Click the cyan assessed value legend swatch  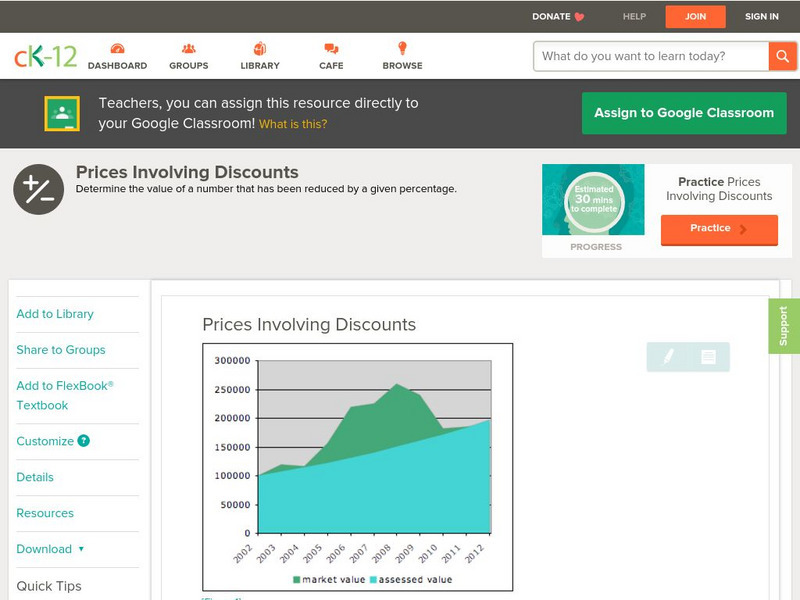pyautogui.click(x=373, y=580)
